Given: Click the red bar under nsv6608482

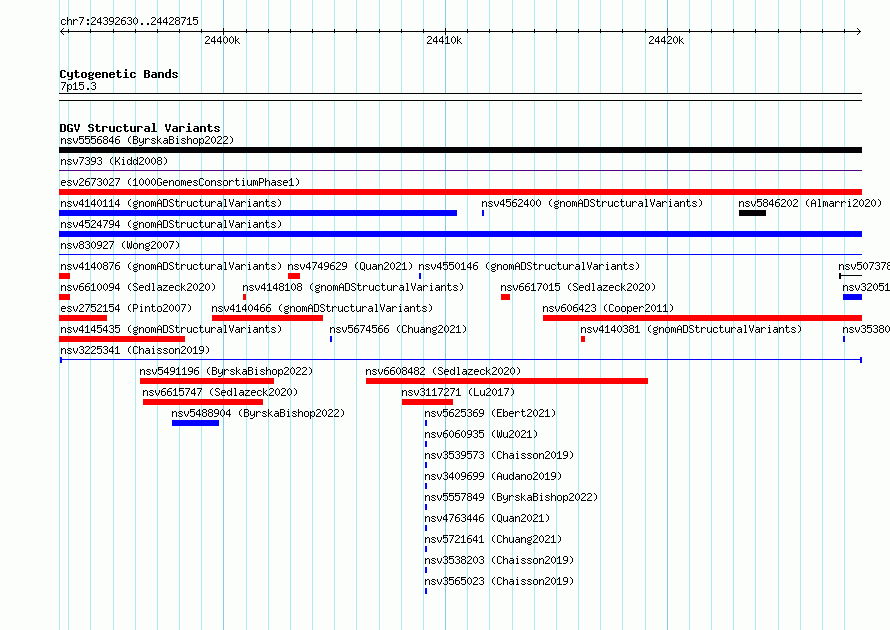Looking at the screenshot, I should coord(507,381).
